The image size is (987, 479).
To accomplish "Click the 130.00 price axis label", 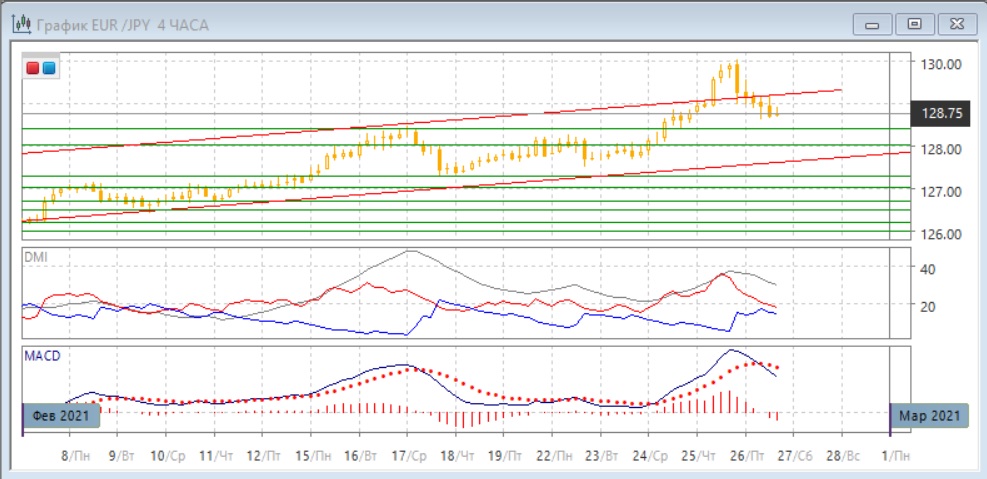I will 940,63.
